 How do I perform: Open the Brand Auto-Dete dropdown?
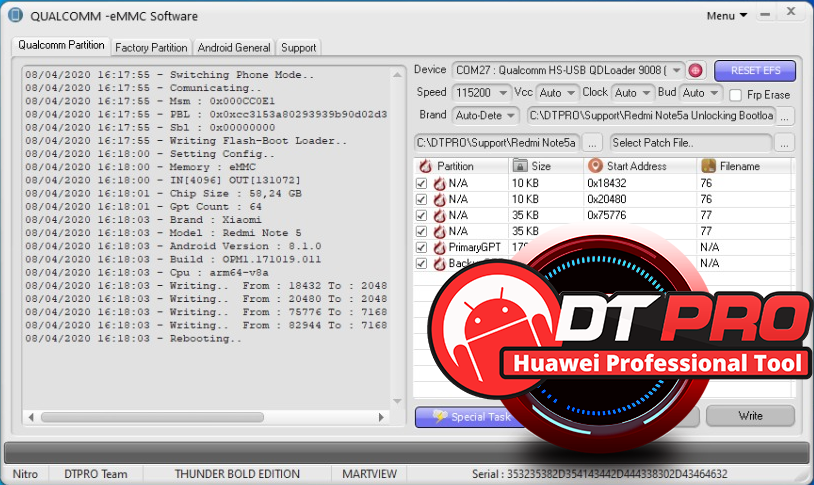[511, 115]
